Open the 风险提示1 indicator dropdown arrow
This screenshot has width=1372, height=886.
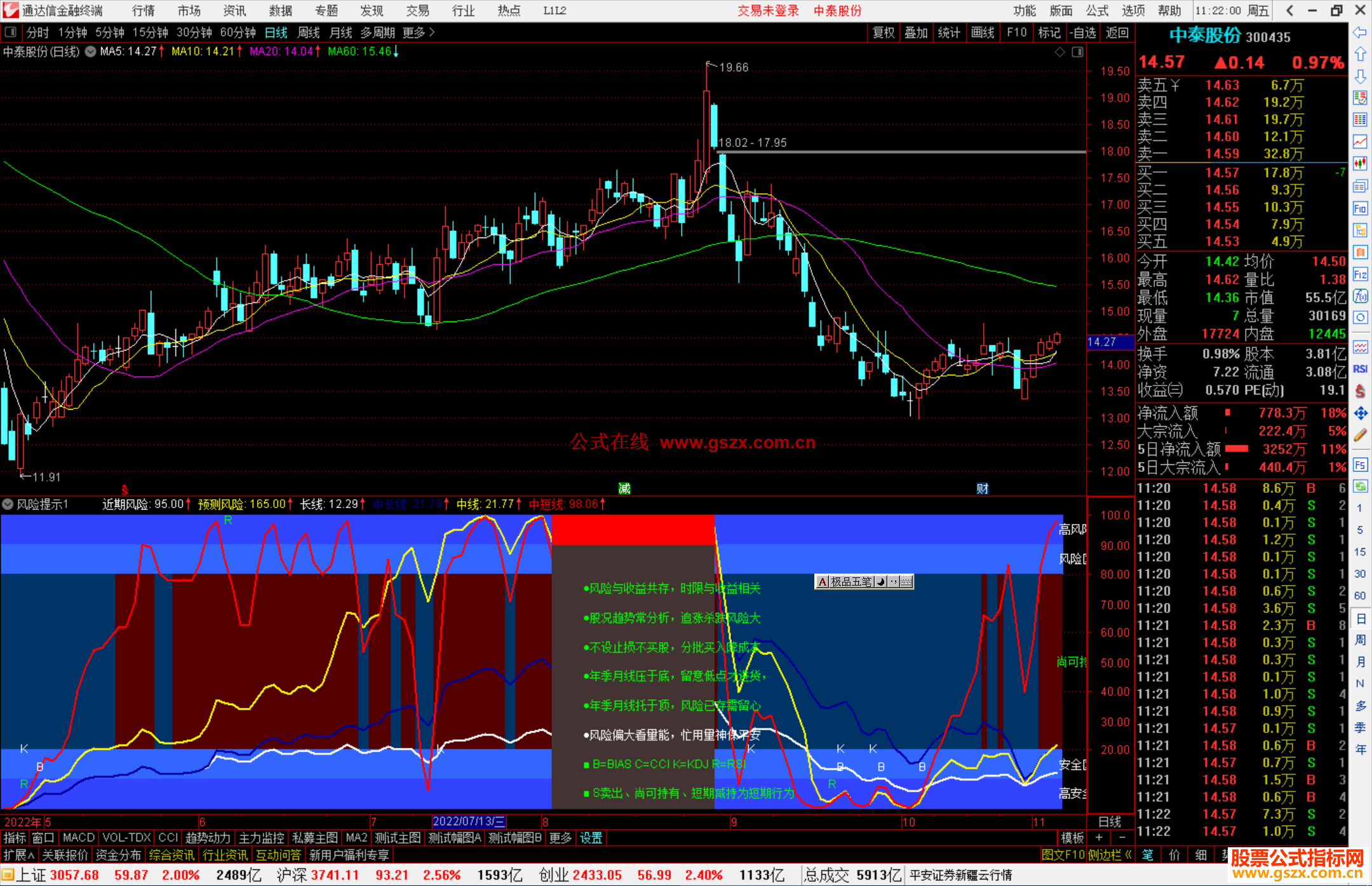click(8, 504)
